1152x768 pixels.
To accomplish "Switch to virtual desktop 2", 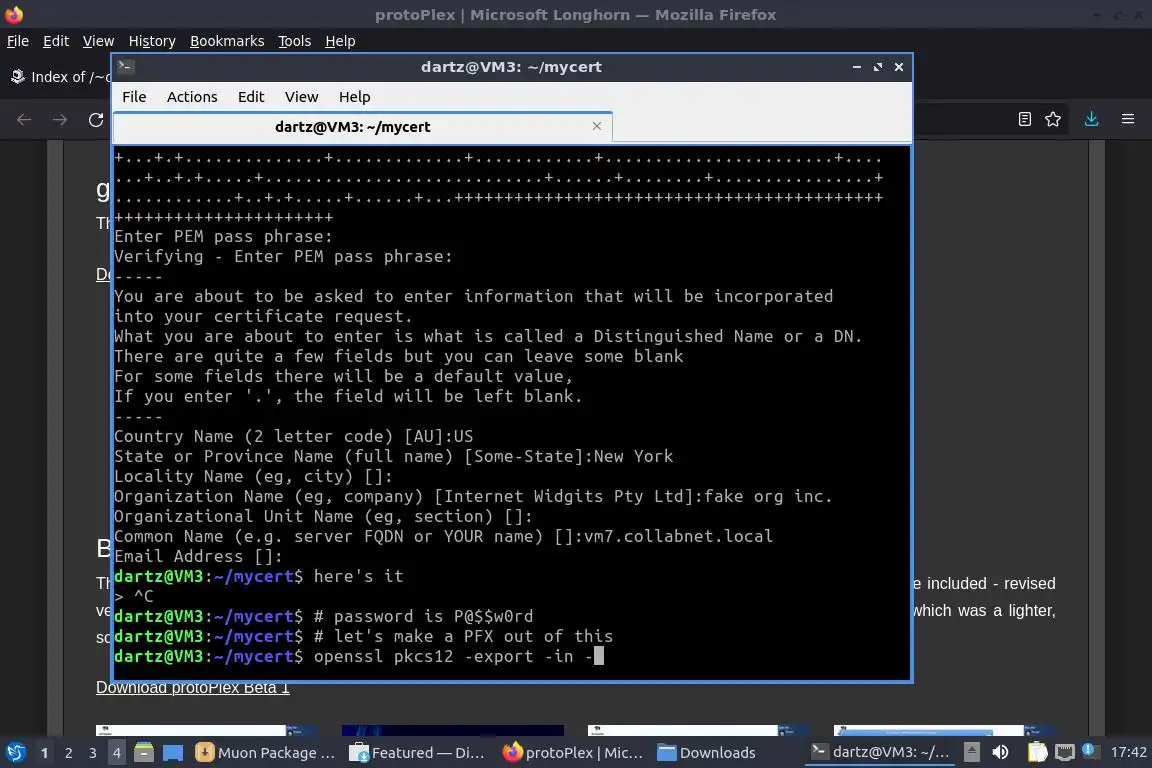I will point(68,753).
